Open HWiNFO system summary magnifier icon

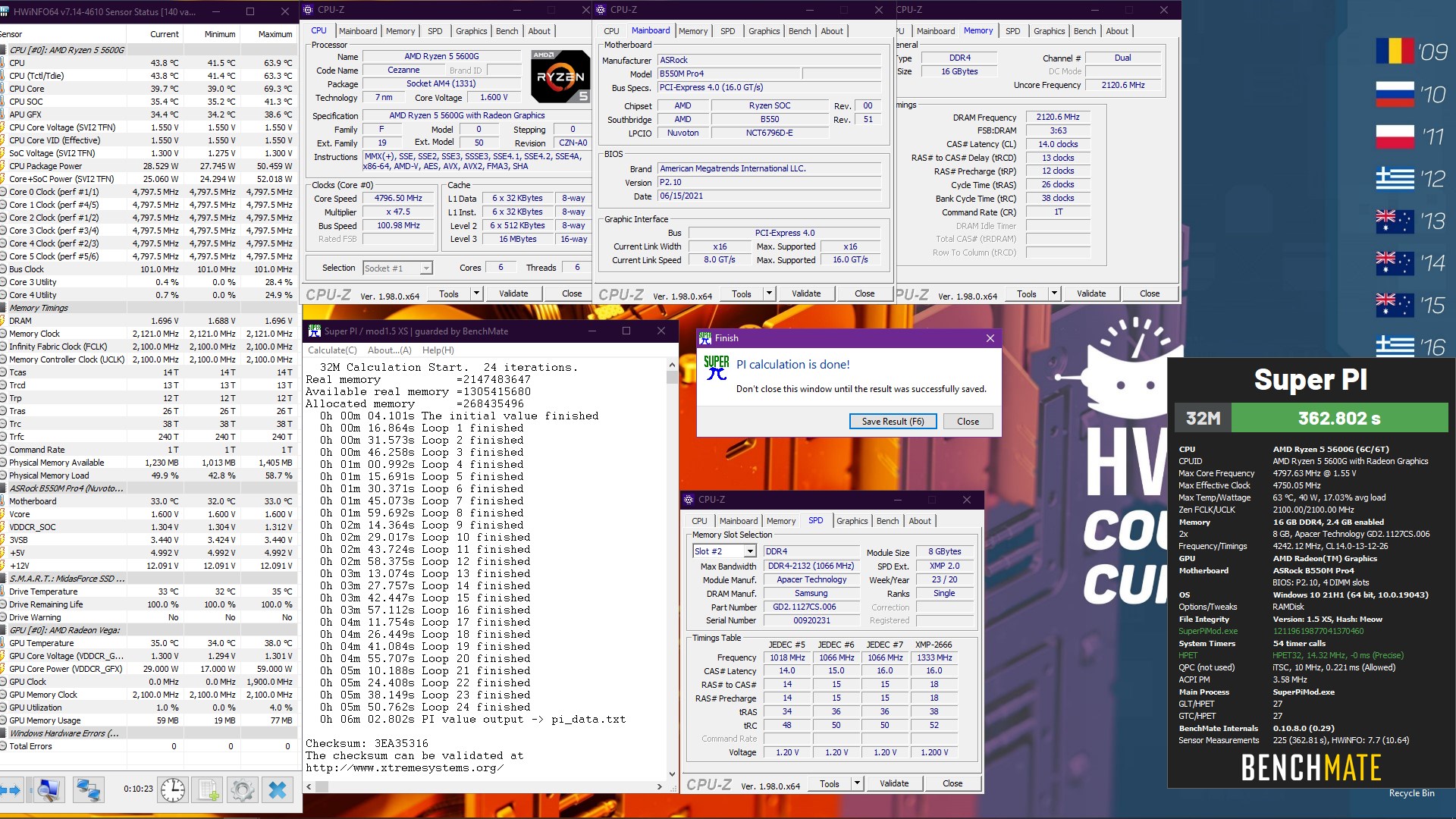(x=48, y=790)
